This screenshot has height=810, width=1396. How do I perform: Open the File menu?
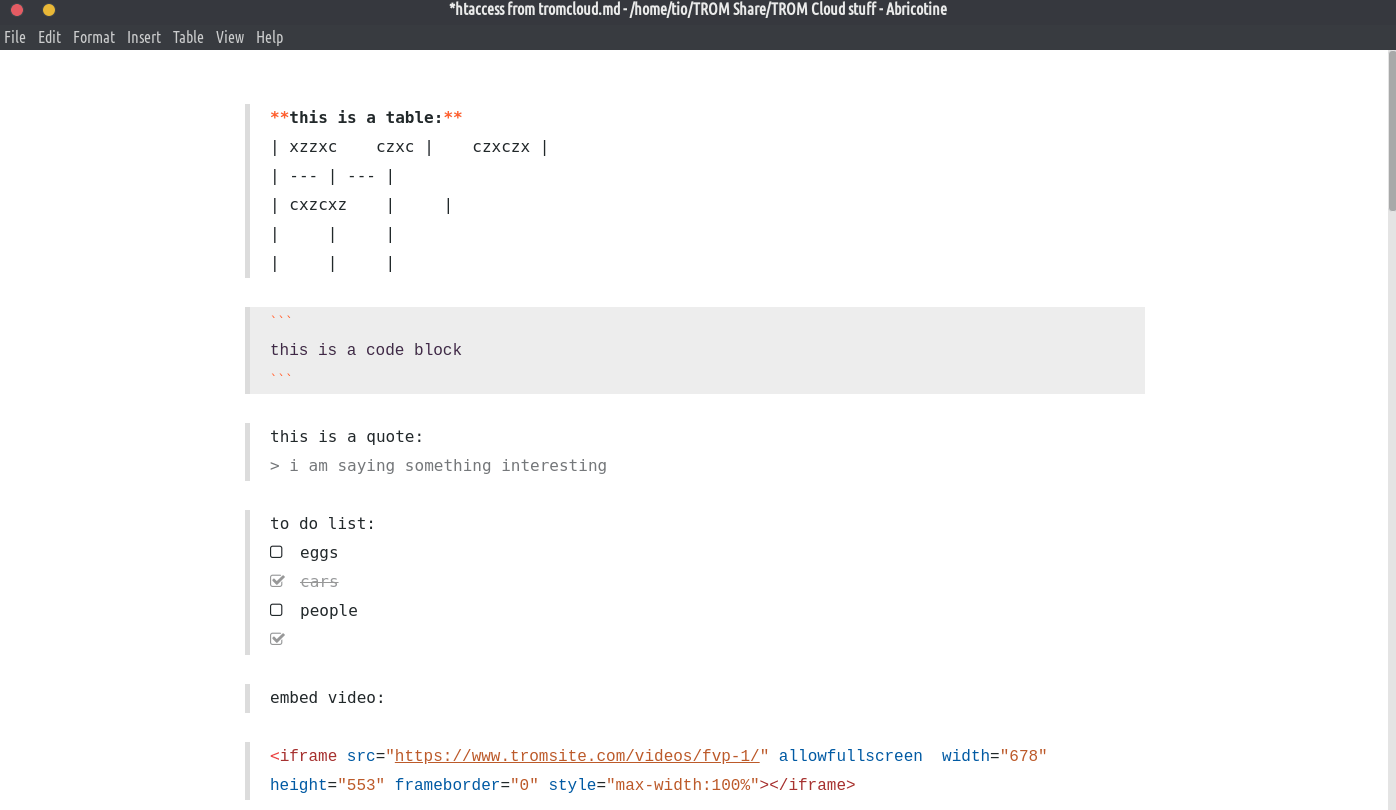click(15, 37)
